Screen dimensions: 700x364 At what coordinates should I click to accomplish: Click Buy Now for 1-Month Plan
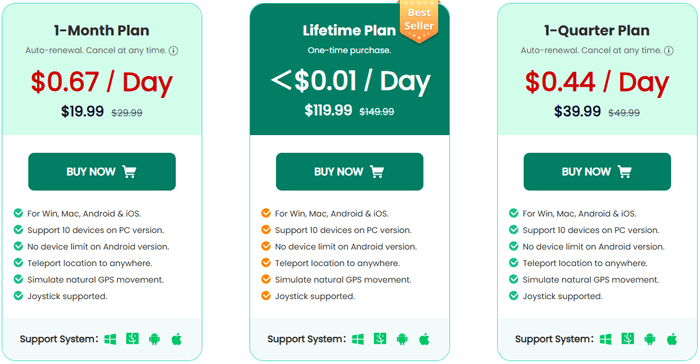click(x=102, y=172)
